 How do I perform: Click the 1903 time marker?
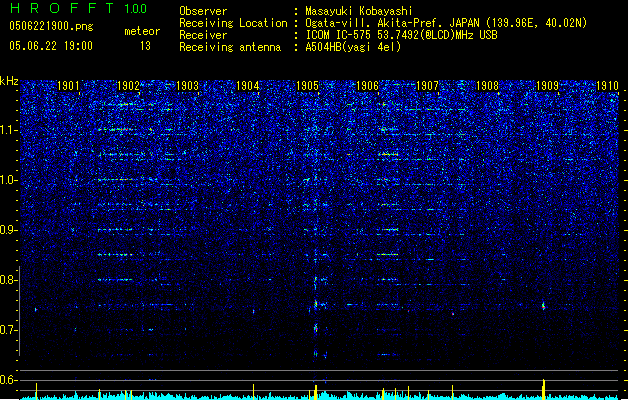click(x=188, y=85)
